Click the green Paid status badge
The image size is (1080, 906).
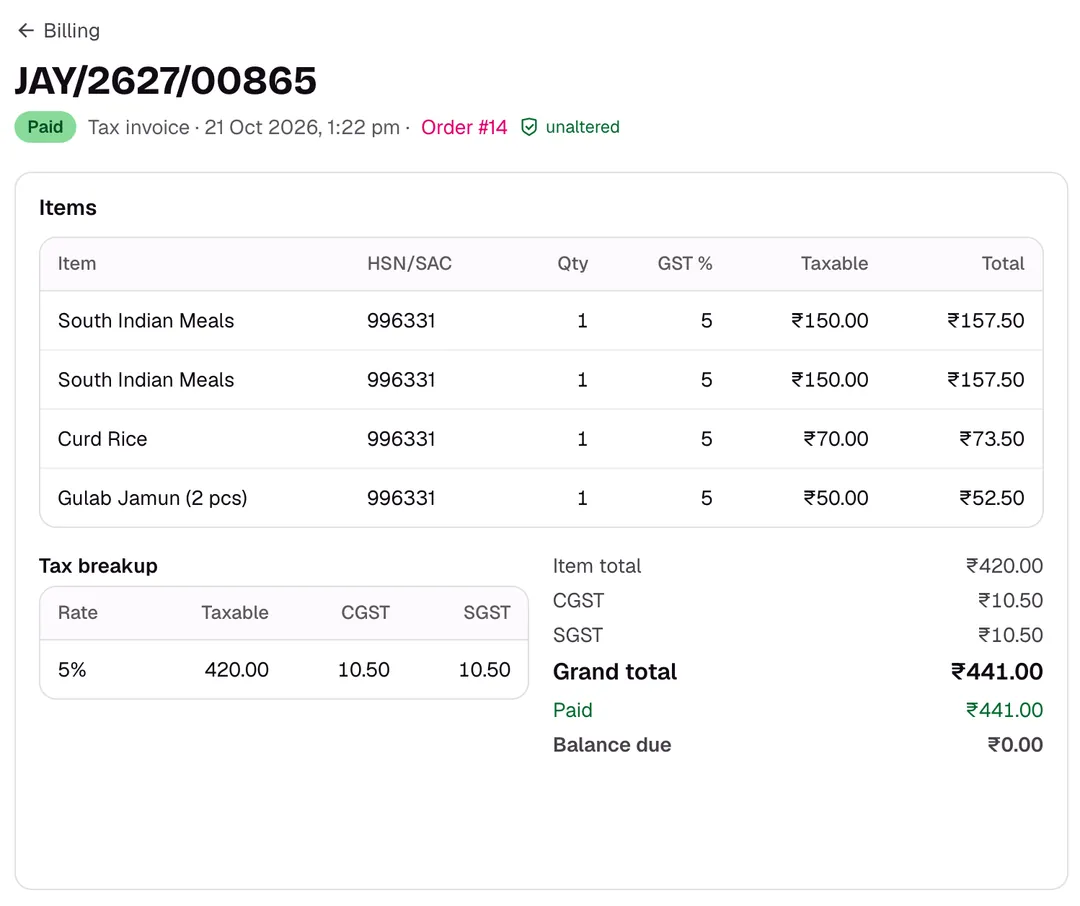(45, 127)
